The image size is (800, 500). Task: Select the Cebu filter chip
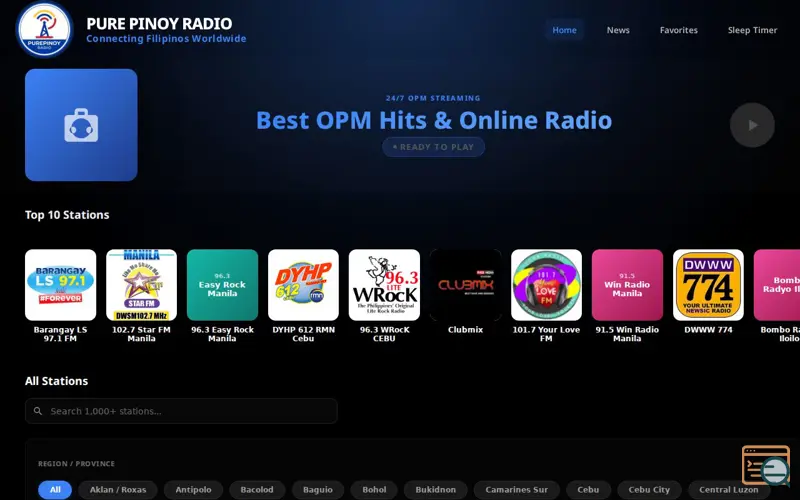588,490
